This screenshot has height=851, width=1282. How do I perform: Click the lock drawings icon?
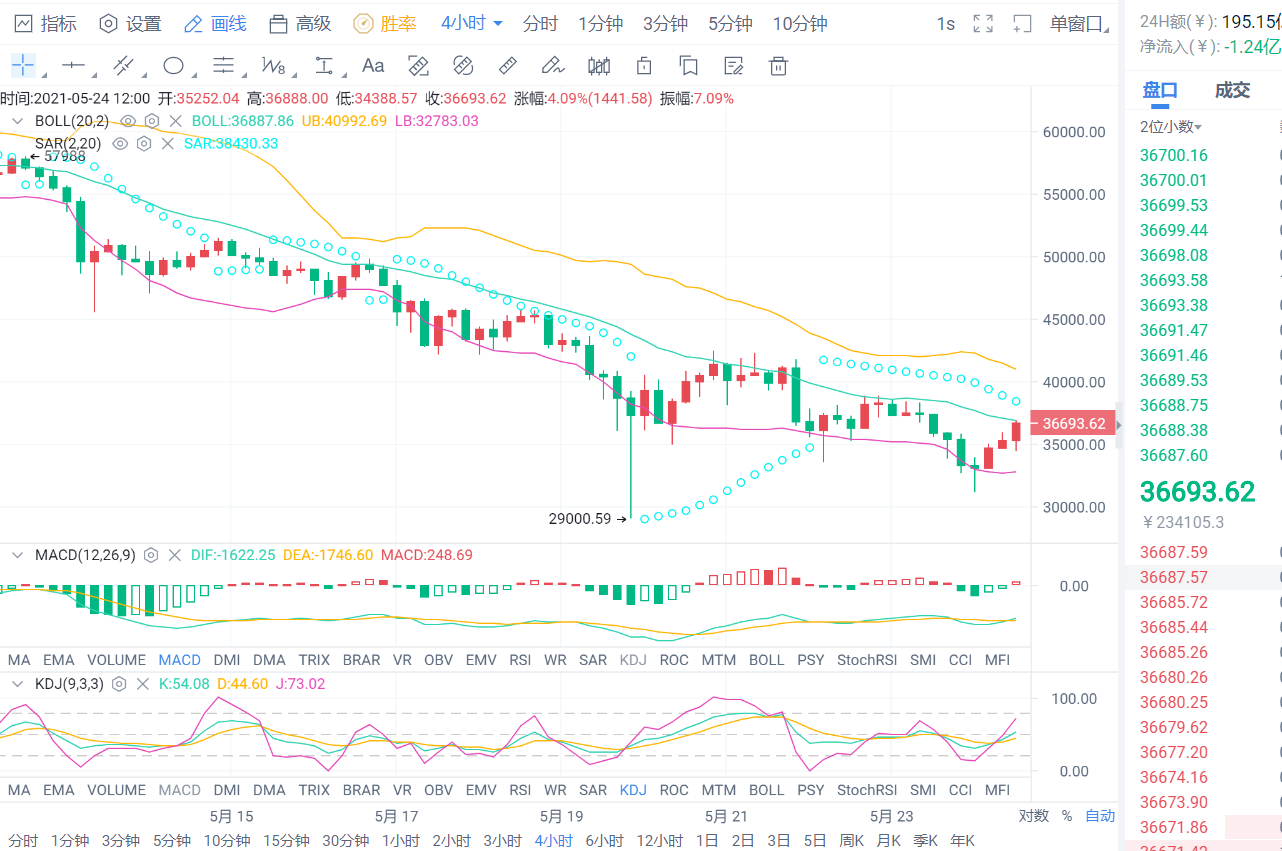tap(643, 65)
